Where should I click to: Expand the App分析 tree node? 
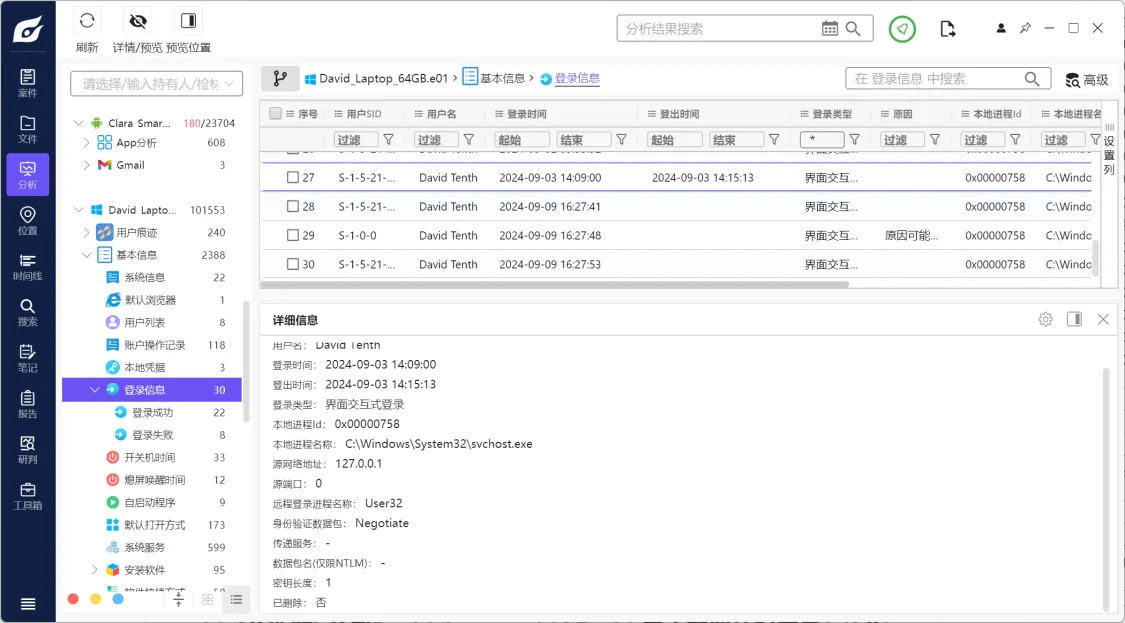87,143
